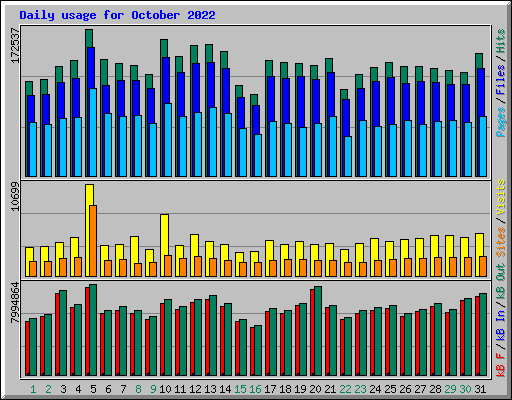Select day 24 on the x-axis
The width and height of the screenshot is (512, 400).
[x=375, y=389]
